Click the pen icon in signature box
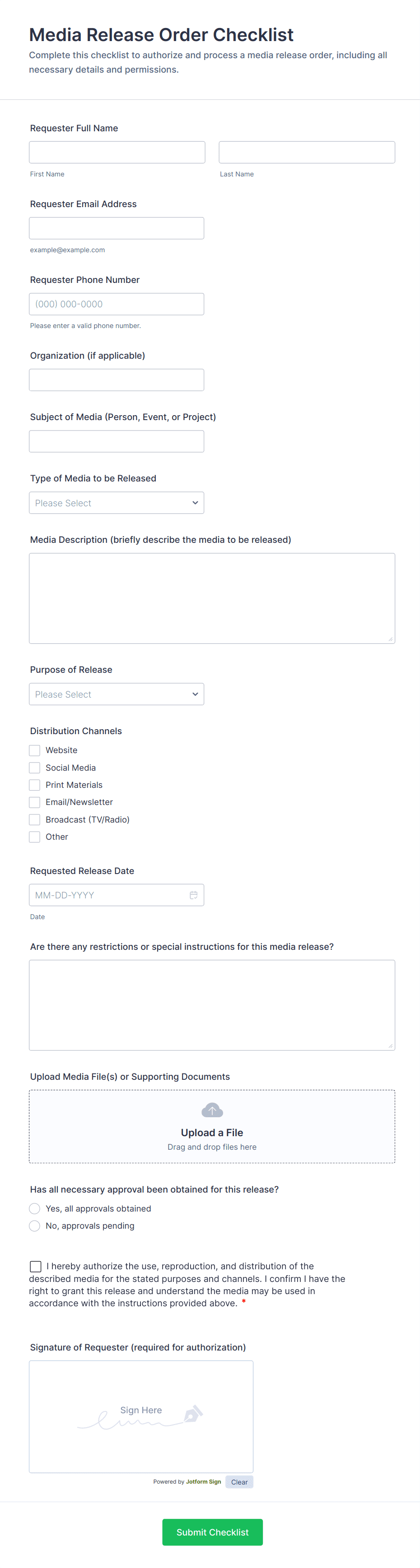The height and width of the screenshot is (1568, 420). pos(193,1413)
